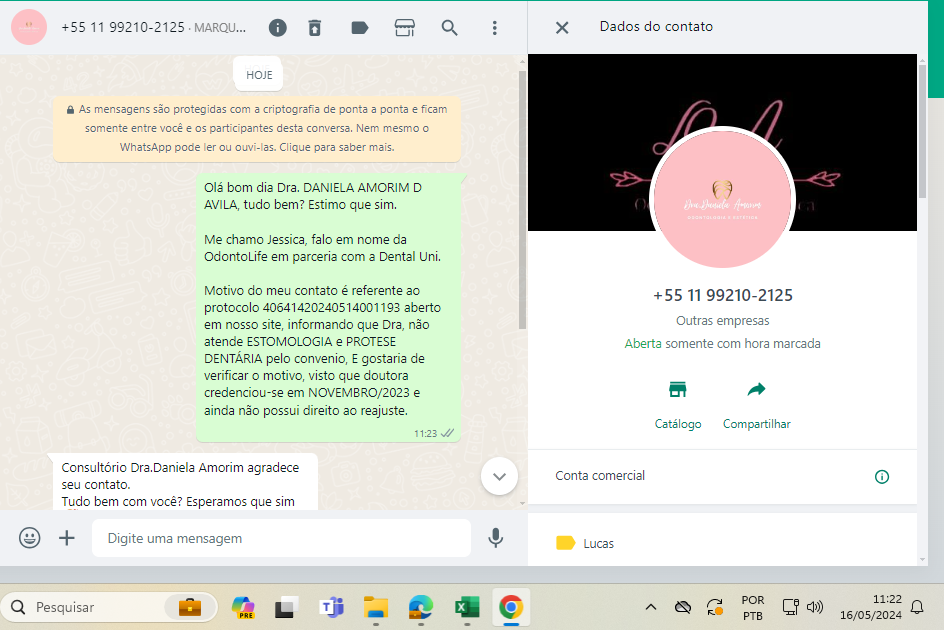Expand the system tray hidden icons chevron

click(x=650, y=607)
